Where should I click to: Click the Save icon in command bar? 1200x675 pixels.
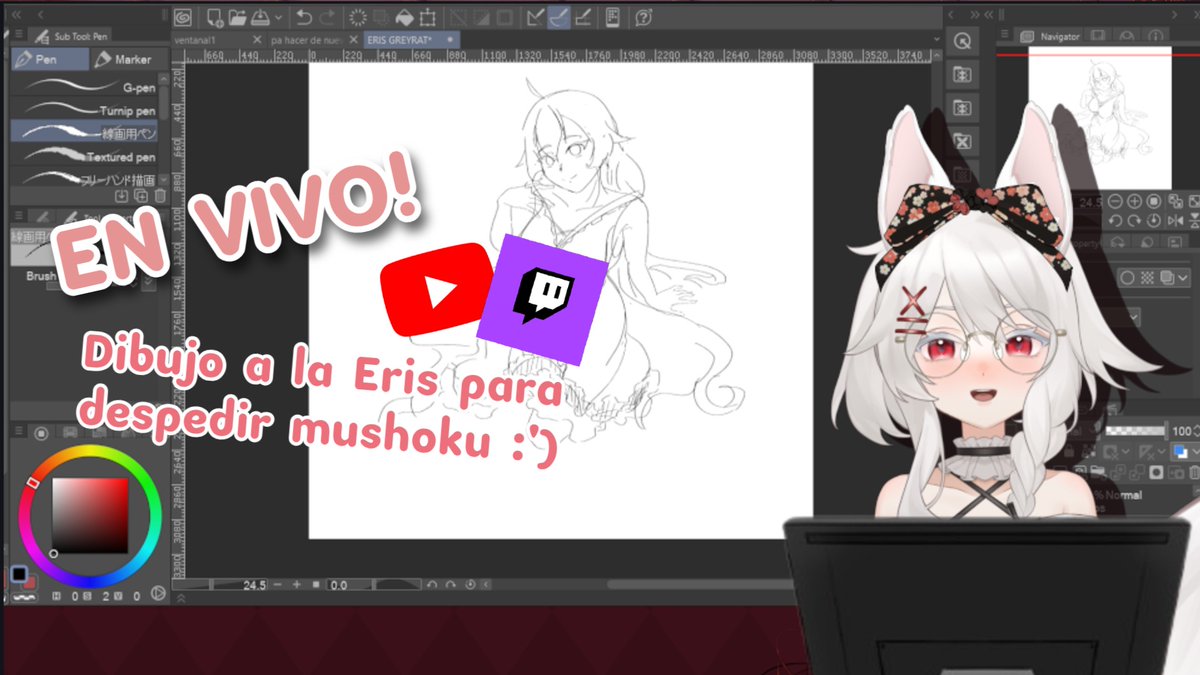(259, 17)
